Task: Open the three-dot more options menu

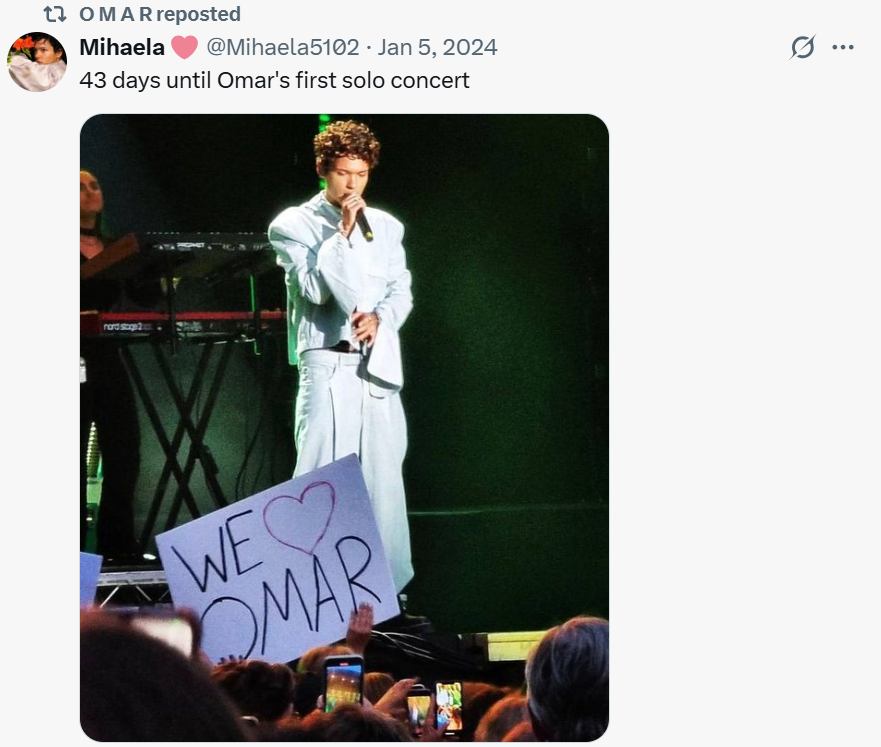Action: click(x=843, y=47)
